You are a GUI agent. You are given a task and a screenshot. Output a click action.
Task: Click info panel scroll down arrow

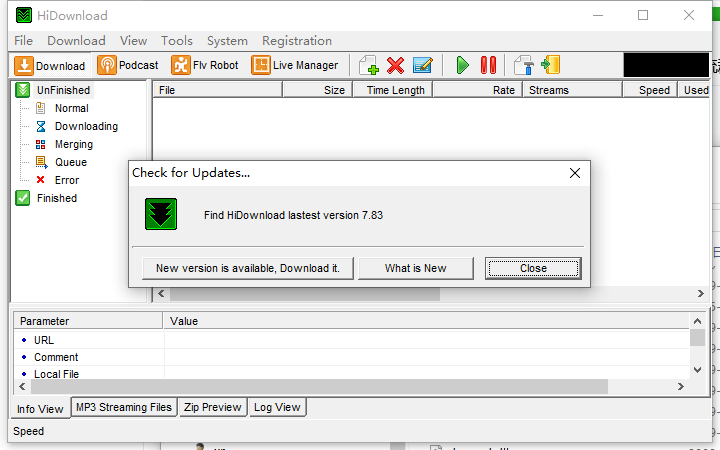click(x=697, y=370)
